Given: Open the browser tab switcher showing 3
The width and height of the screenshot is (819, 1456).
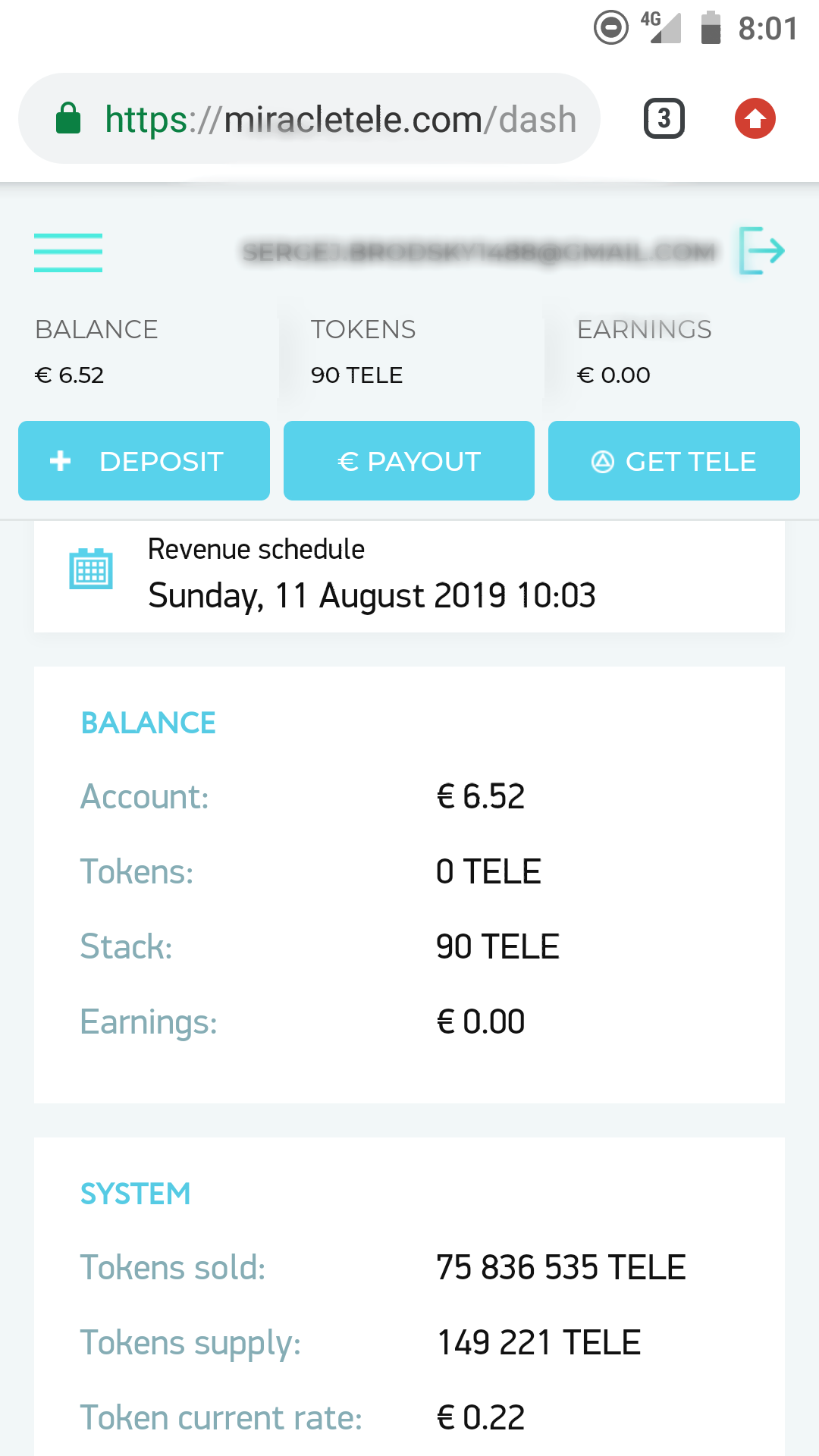Looking at the screenshot, I should [664, 118].
